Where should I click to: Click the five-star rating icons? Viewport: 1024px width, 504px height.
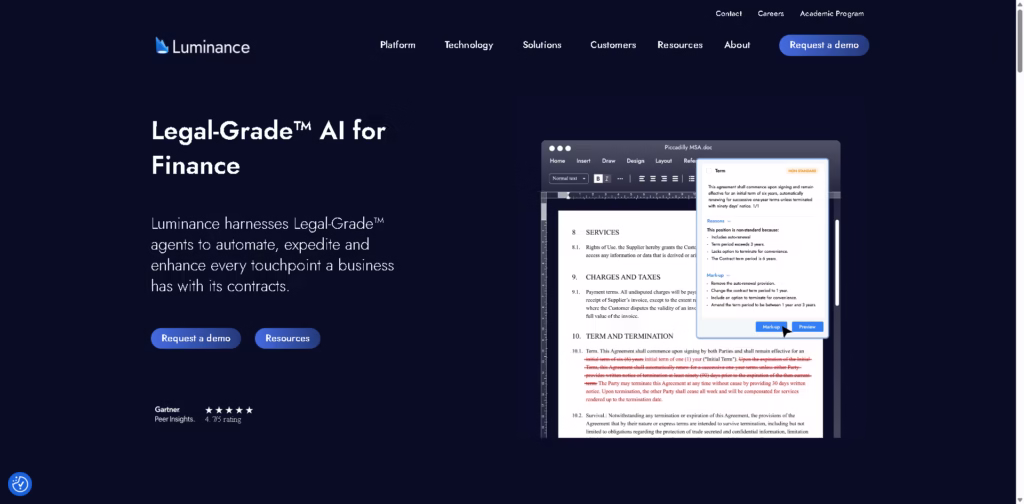pos(229,410)
